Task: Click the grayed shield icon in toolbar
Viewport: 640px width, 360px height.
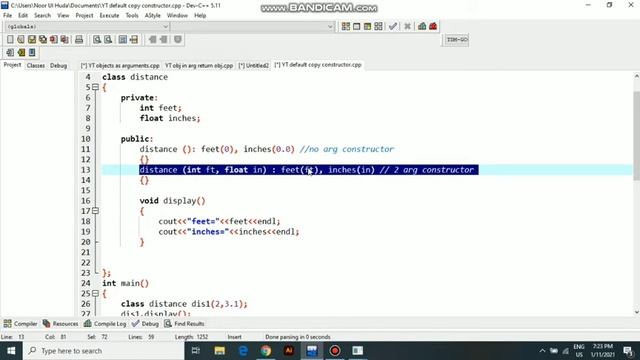Action: coord(178,39)
